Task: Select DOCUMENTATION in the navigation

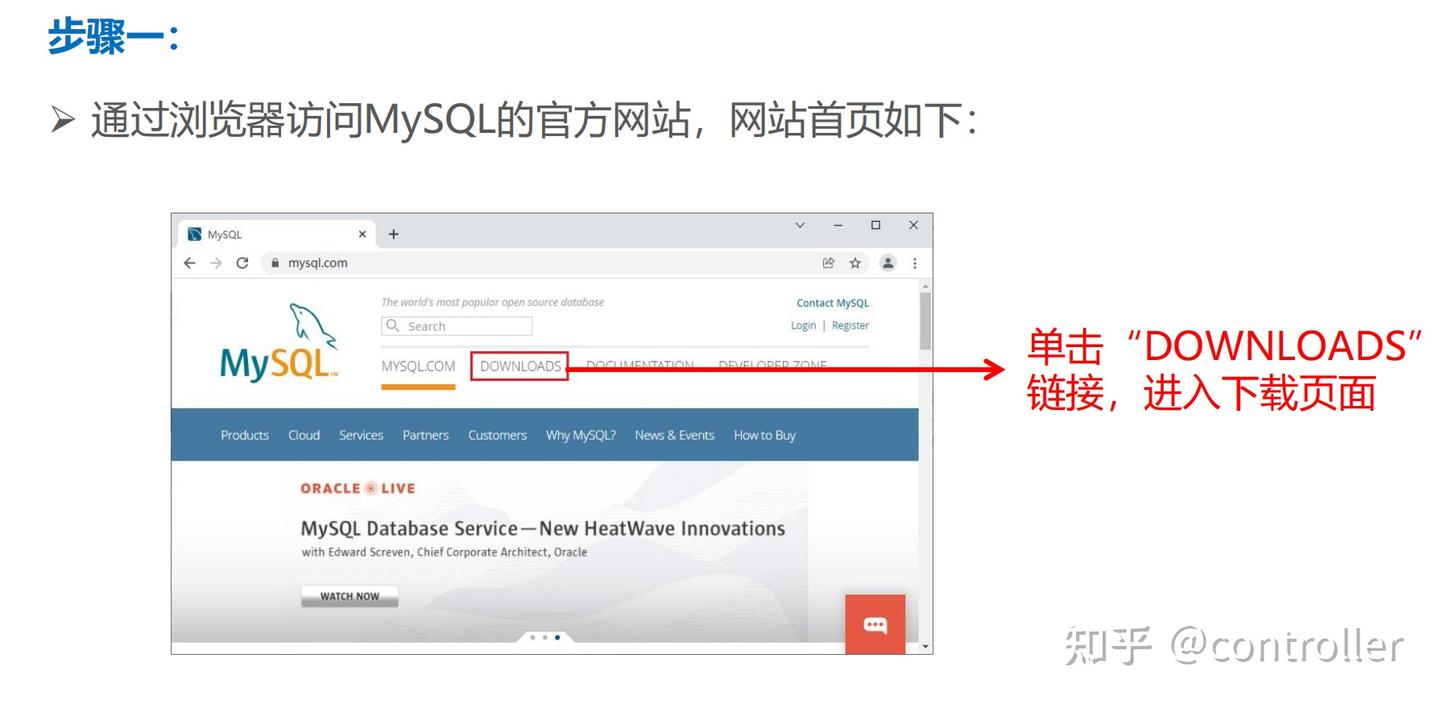Action: point(640,366)
